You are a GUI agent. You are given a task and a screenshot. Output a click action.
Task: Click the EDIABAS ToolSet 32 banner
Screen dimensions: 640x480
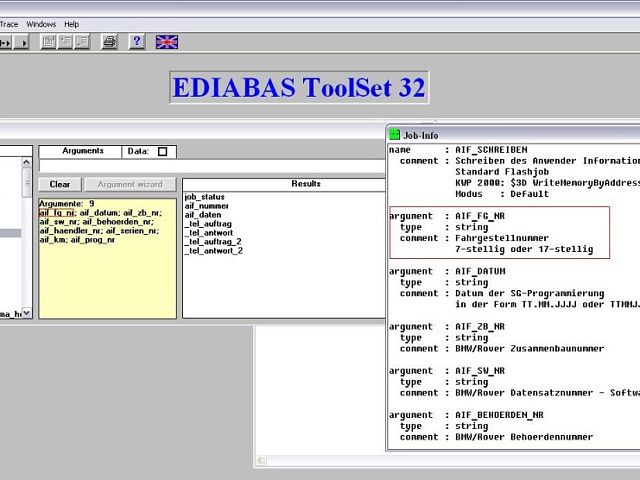299,87
